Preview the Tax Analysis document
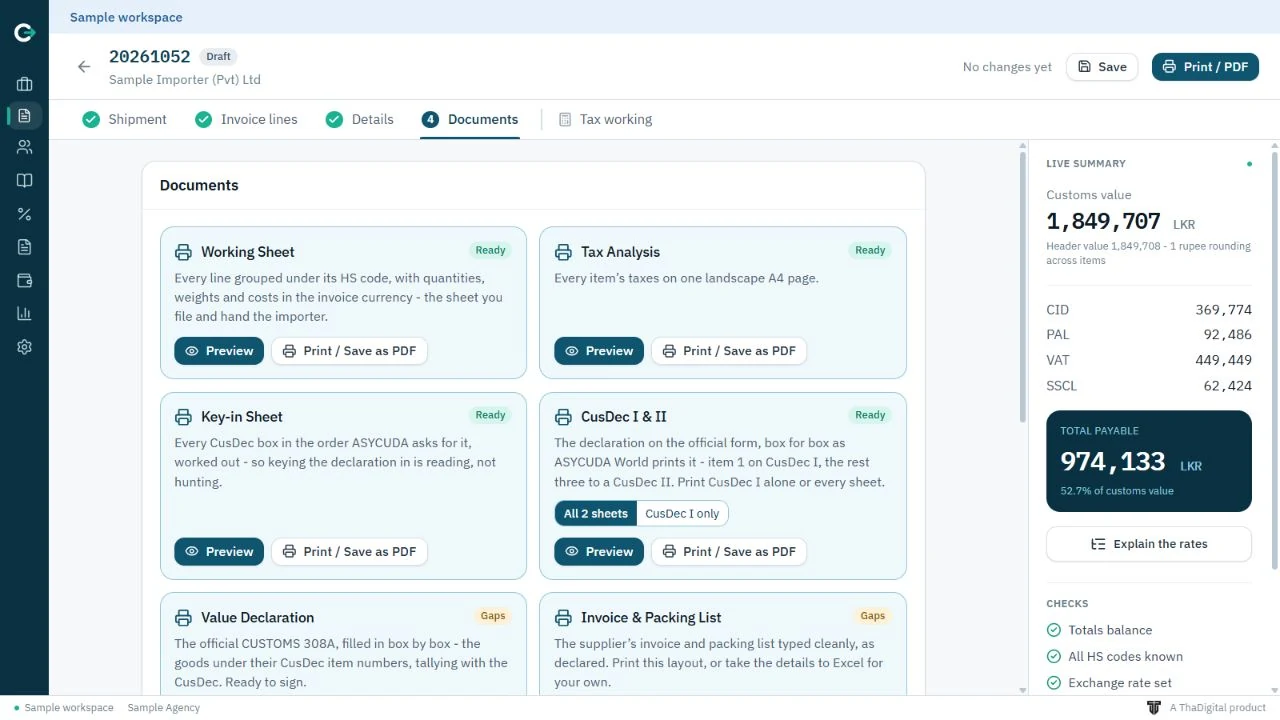 click(599, 351)
